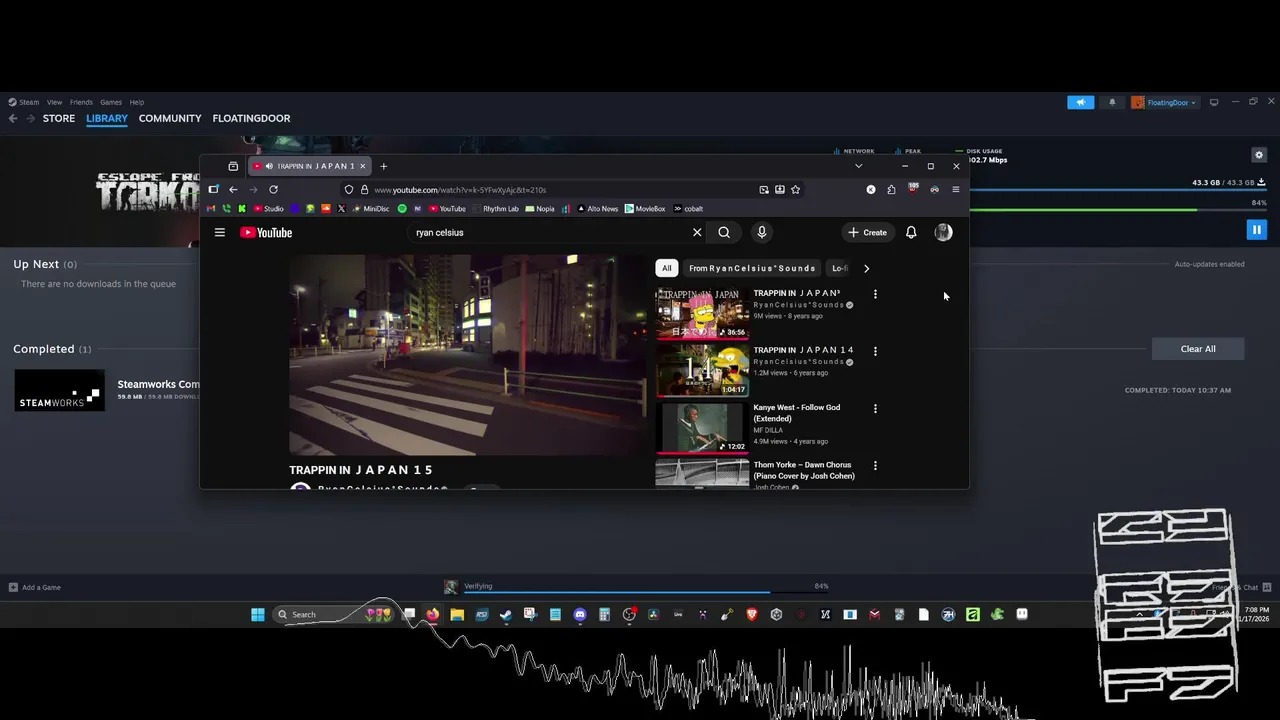The height and width of the screenshot is (720, 1280).
Task: Click the YouTube logo home link
Action: [266, 232]
